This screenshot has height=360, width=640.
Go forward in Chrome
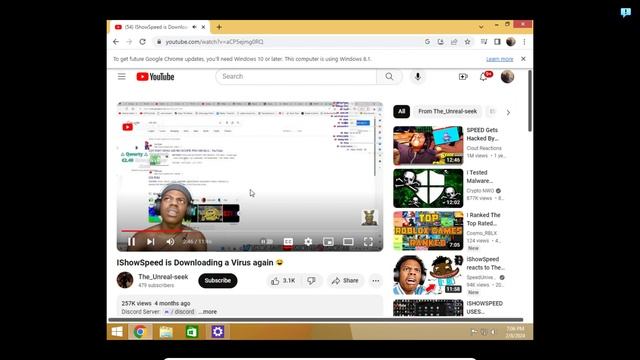pos(129,42)
